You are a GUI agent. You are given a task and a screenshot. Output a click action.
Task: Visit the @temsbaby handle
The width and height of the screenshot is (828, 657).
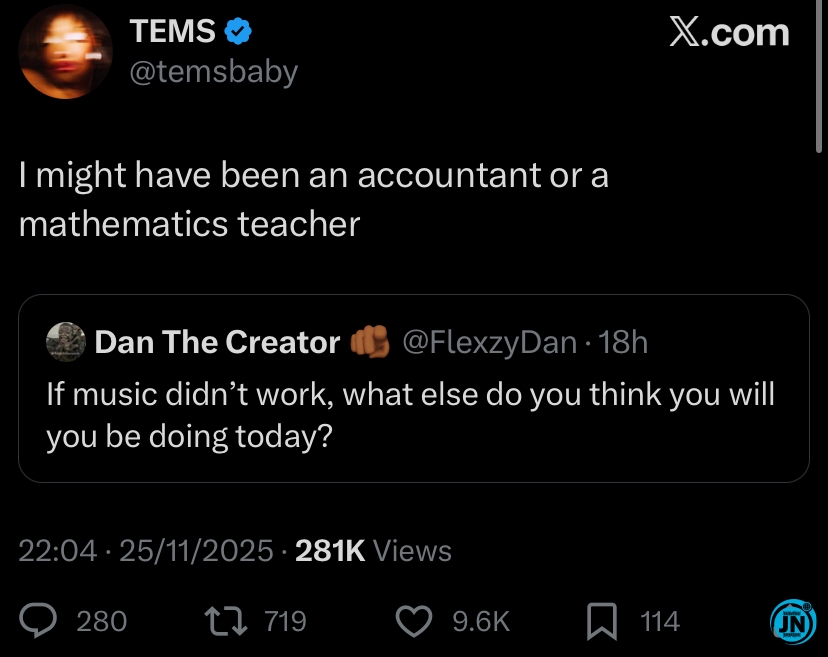(214, 72)
